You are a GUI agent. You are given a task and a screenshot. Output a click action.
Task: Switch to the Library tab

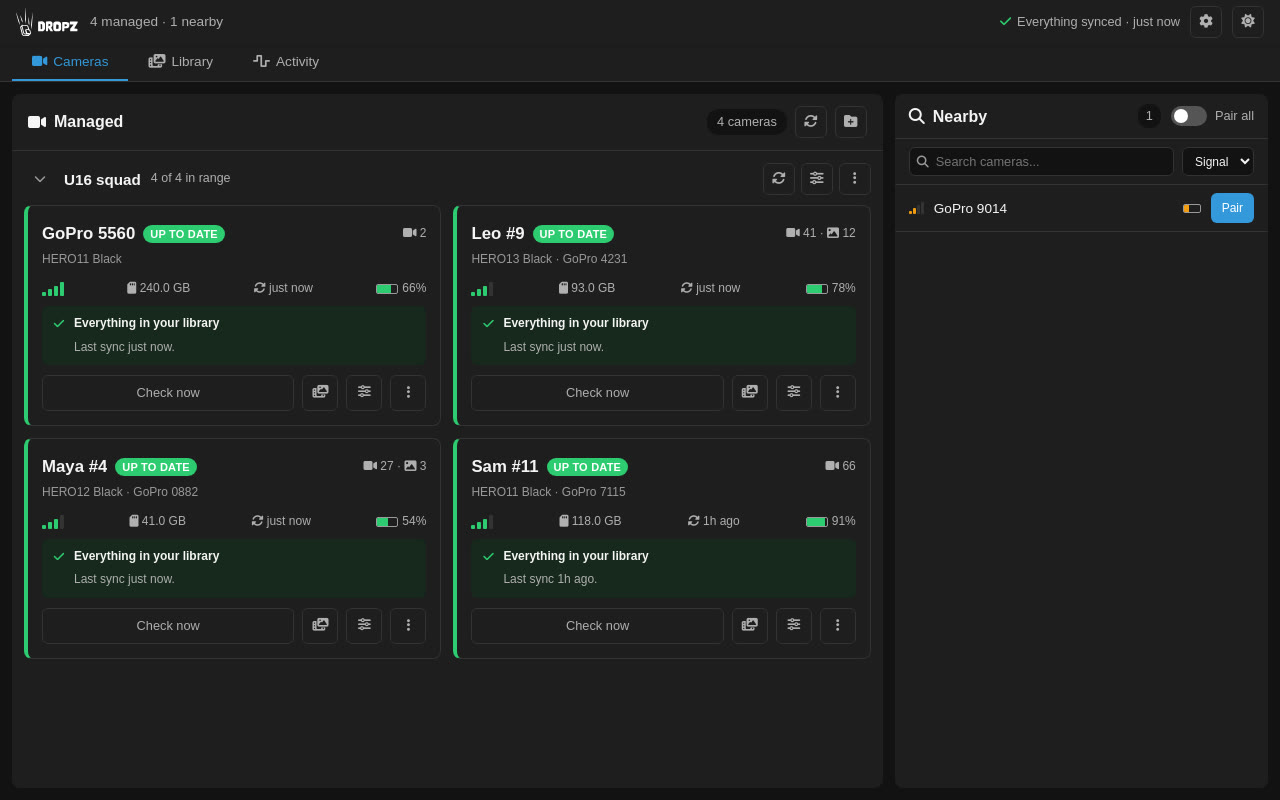(x=181, y=62)
